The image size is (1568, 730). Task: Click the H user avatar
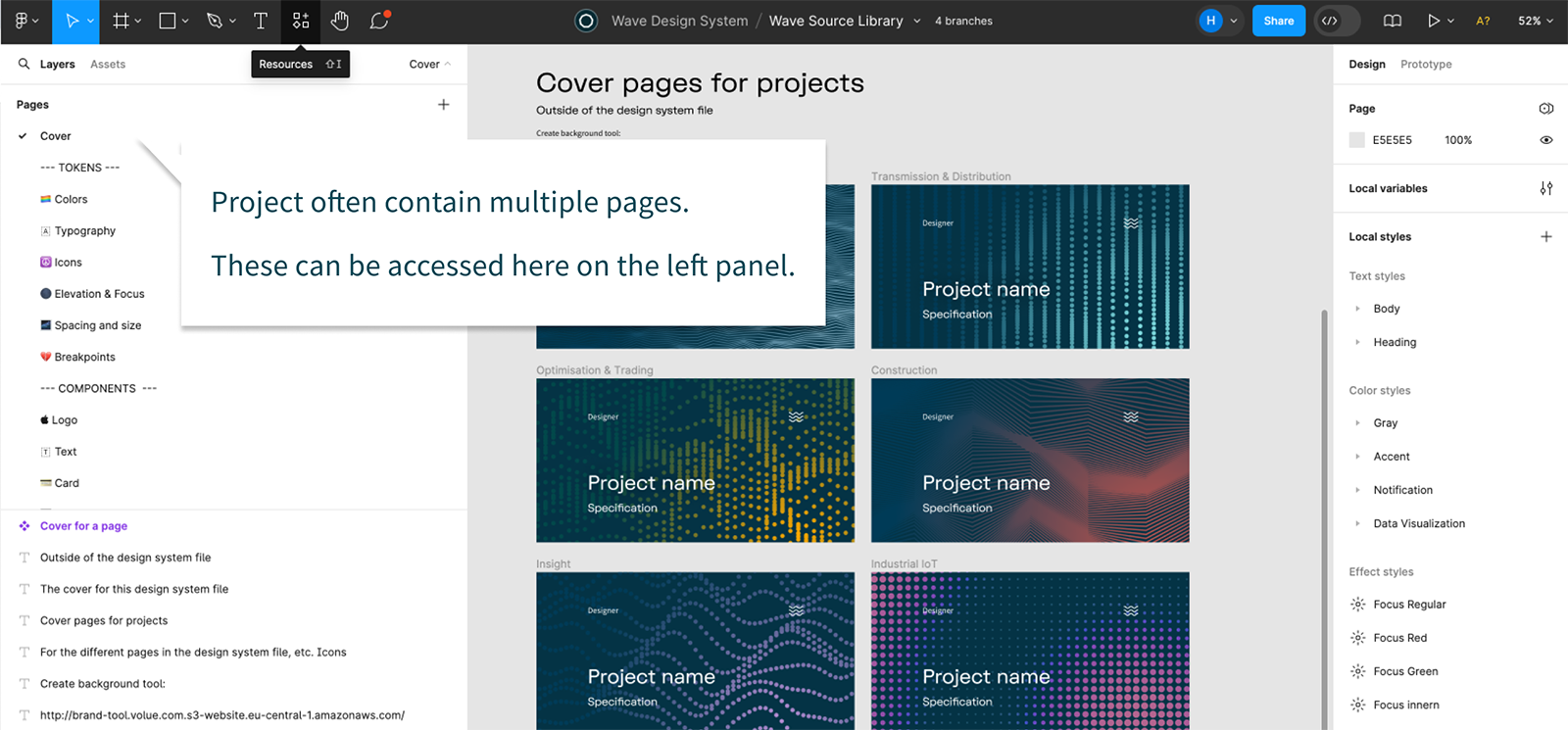click(x=1211, y=21)
